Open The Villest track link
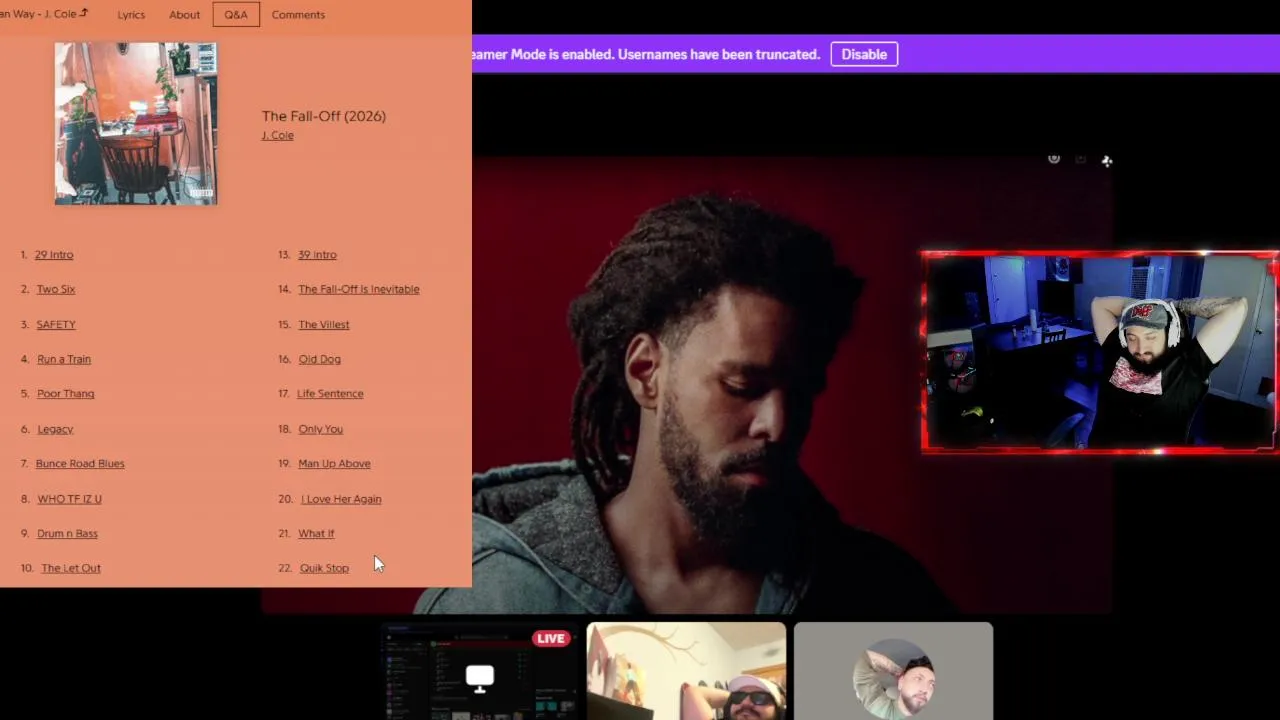1280x720 pixels. point(324,324)
